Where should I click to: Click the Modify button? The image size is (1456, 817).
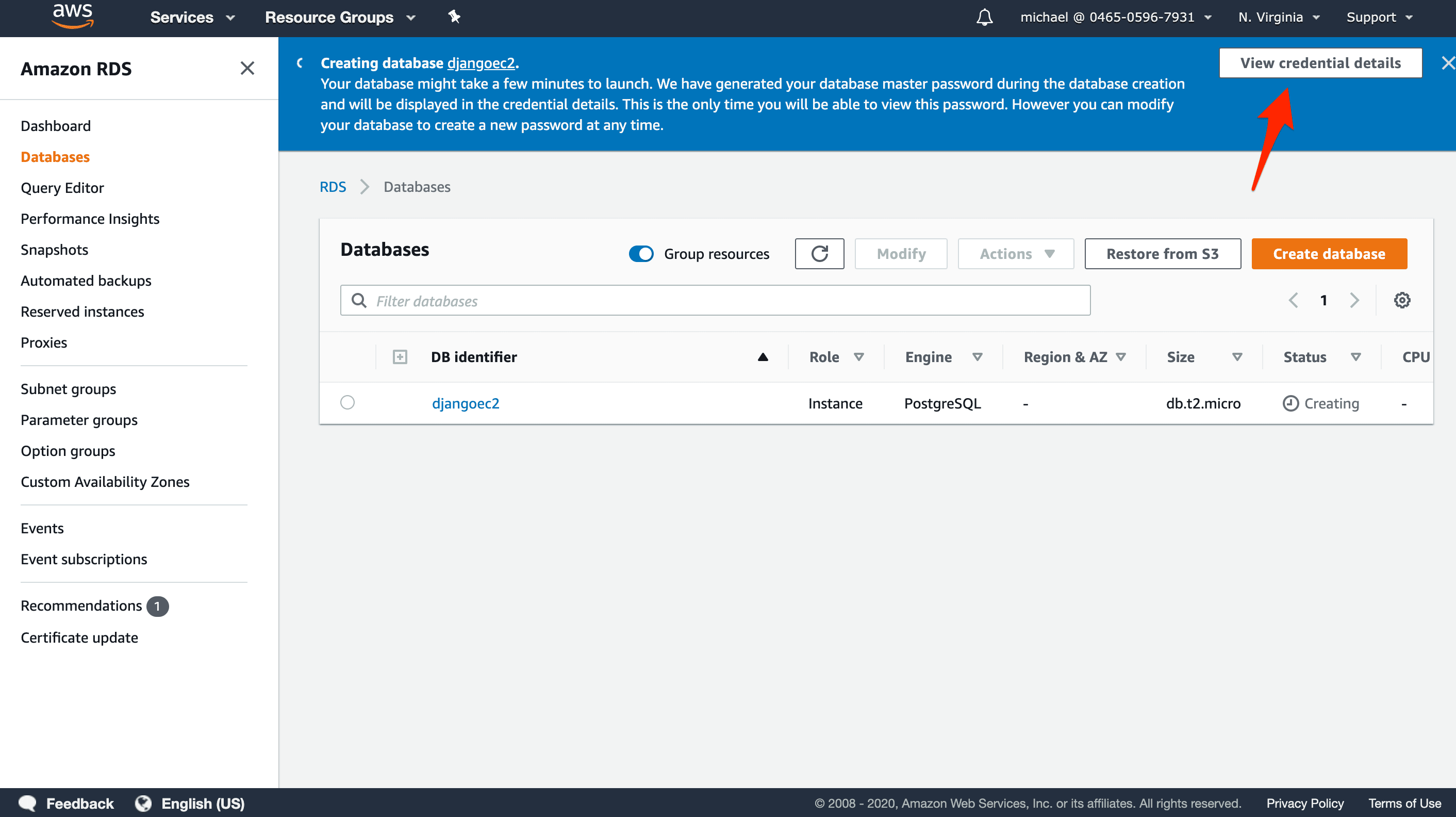(901, 254)
